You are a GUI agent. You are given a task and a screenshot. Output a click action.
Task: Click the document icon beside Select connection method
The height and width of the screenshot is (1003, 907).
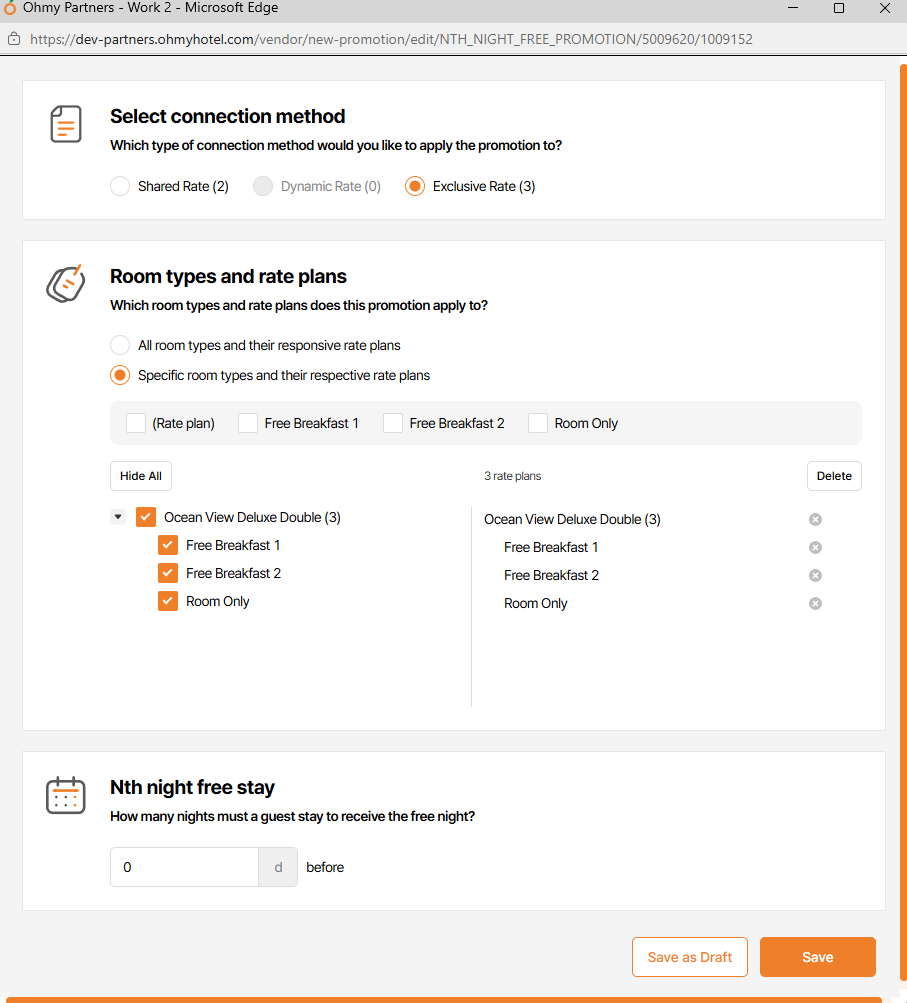pos(66,124)
